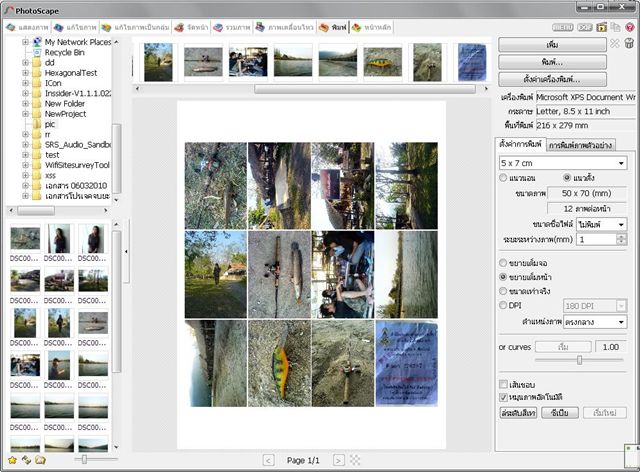Select the landscape orientation radio button (แนวนอน)
Screen dimensions: 640x472
[503, 178]
